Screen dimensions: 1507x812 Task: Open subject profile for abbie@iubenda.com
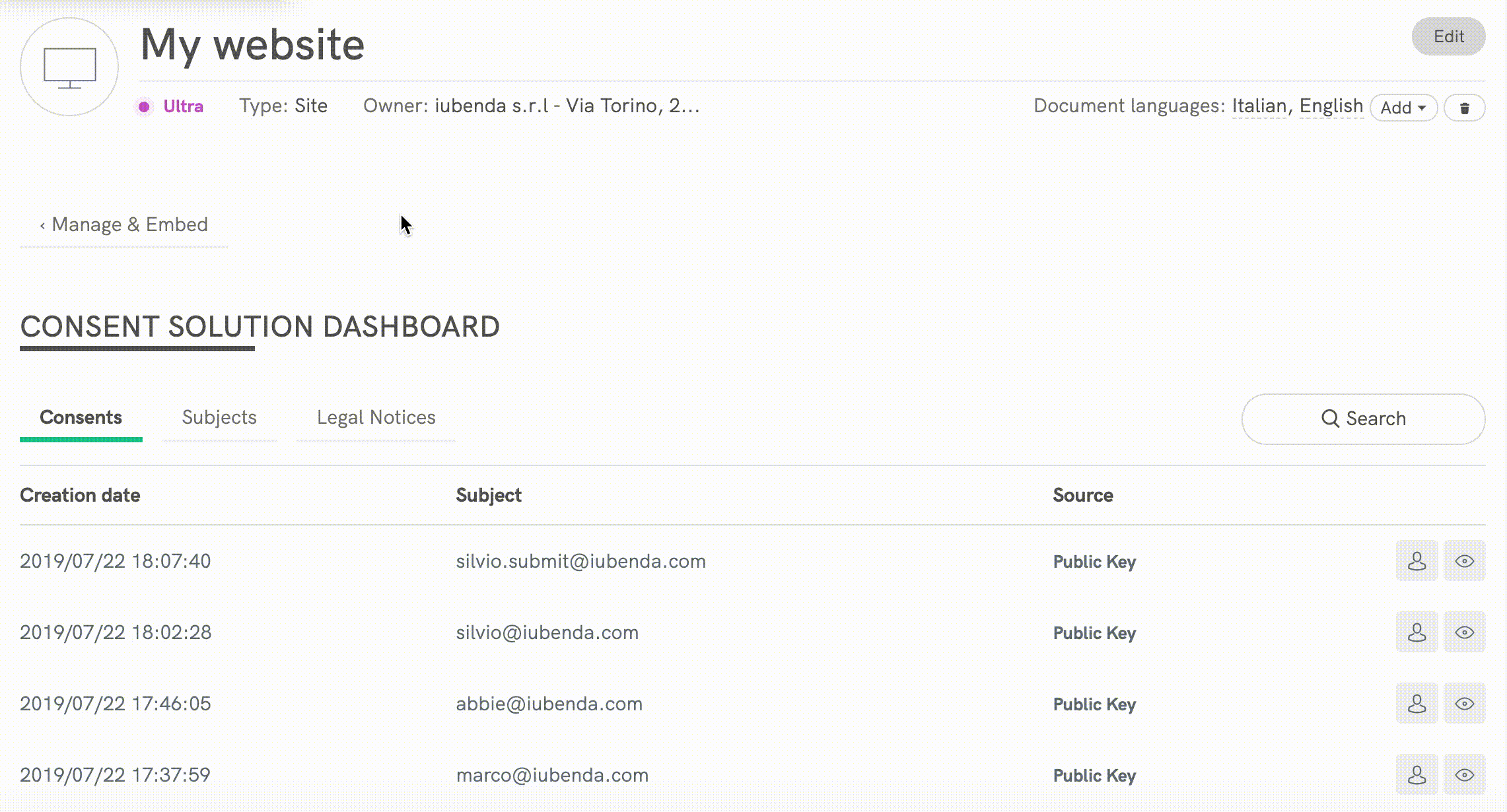pos(1417,704)
